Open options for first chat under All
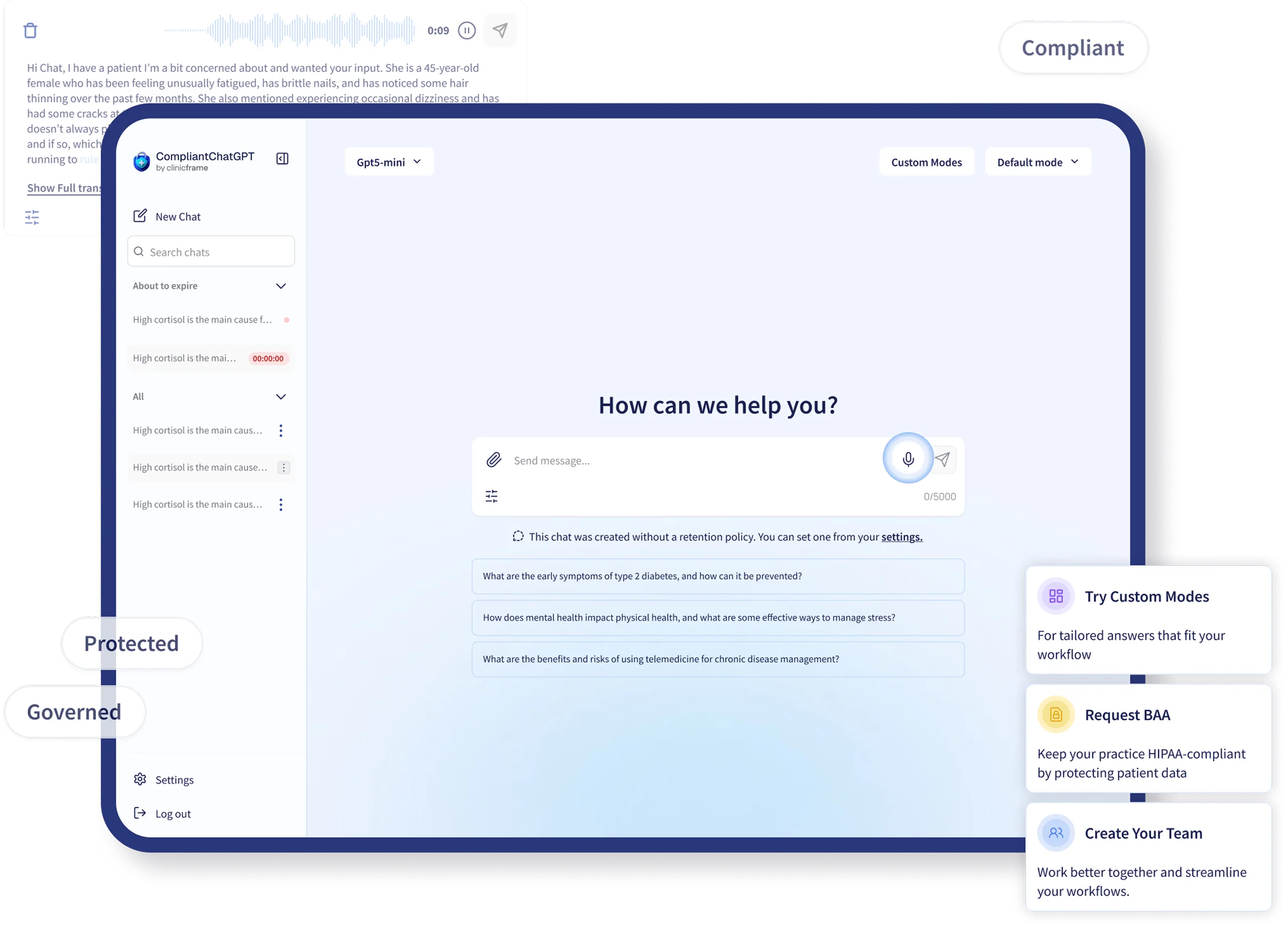 281,431
